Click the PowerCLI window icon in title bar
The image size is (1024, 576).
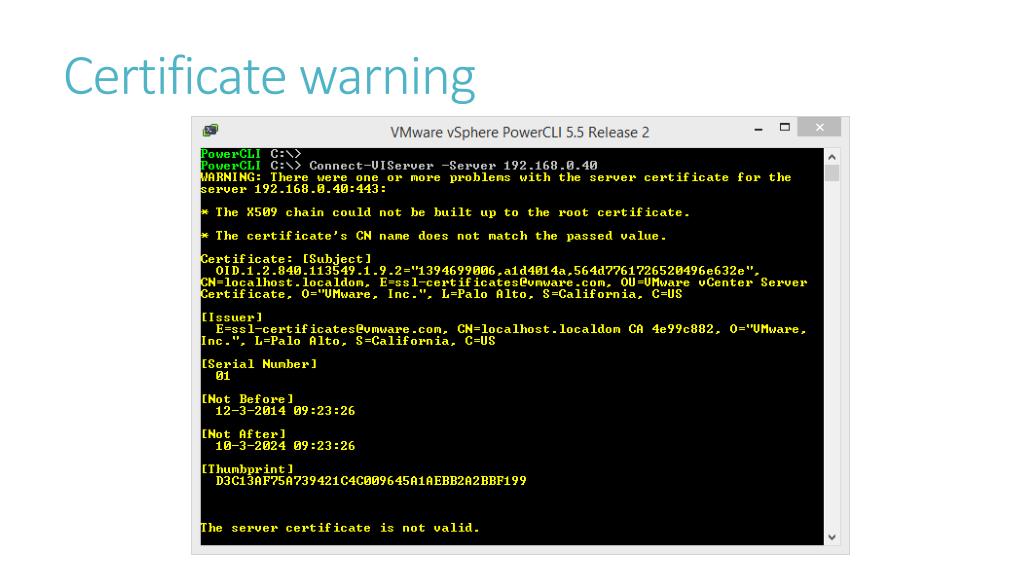click(210, 131)
